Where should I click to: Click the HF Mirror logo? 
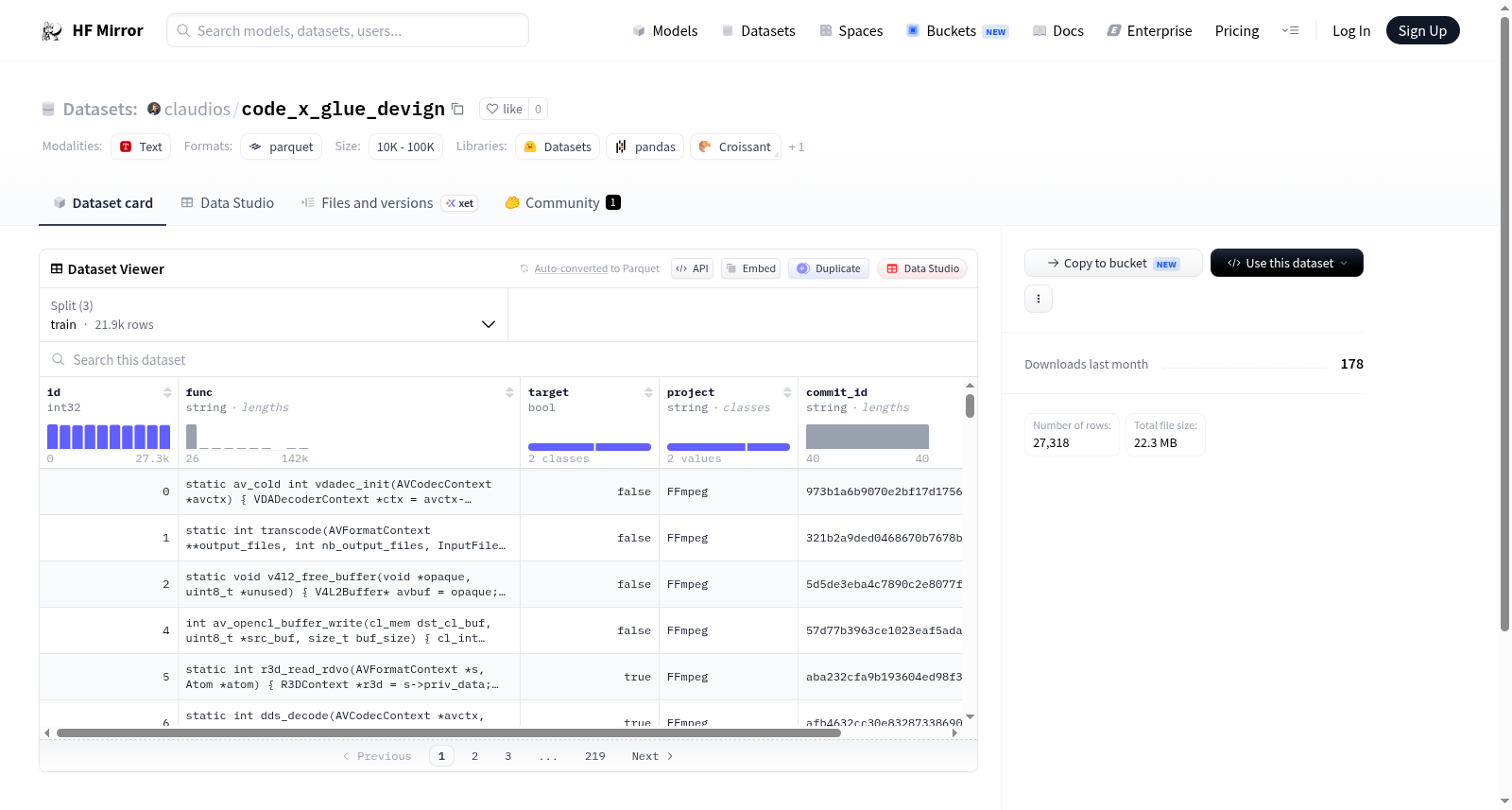[92, 30]
